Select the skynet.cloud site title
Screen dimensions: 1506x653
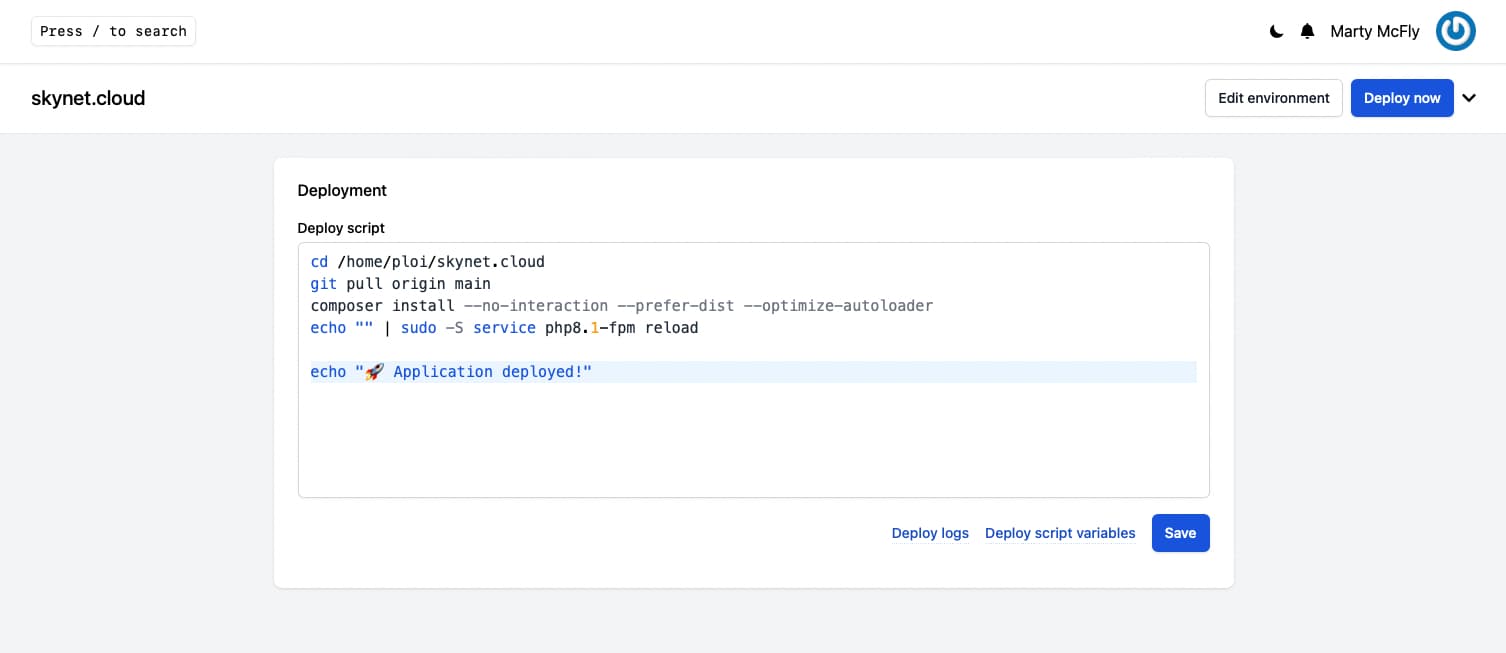click(x=88, y=98)
